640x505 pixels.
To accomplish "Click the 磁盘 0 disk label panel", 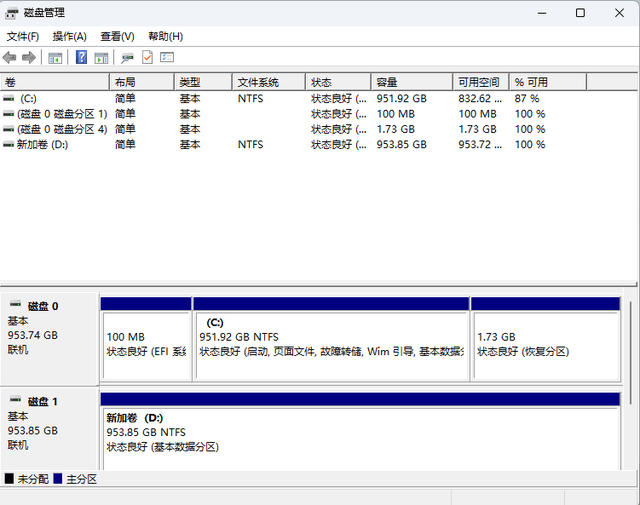I will coord(49,339).
